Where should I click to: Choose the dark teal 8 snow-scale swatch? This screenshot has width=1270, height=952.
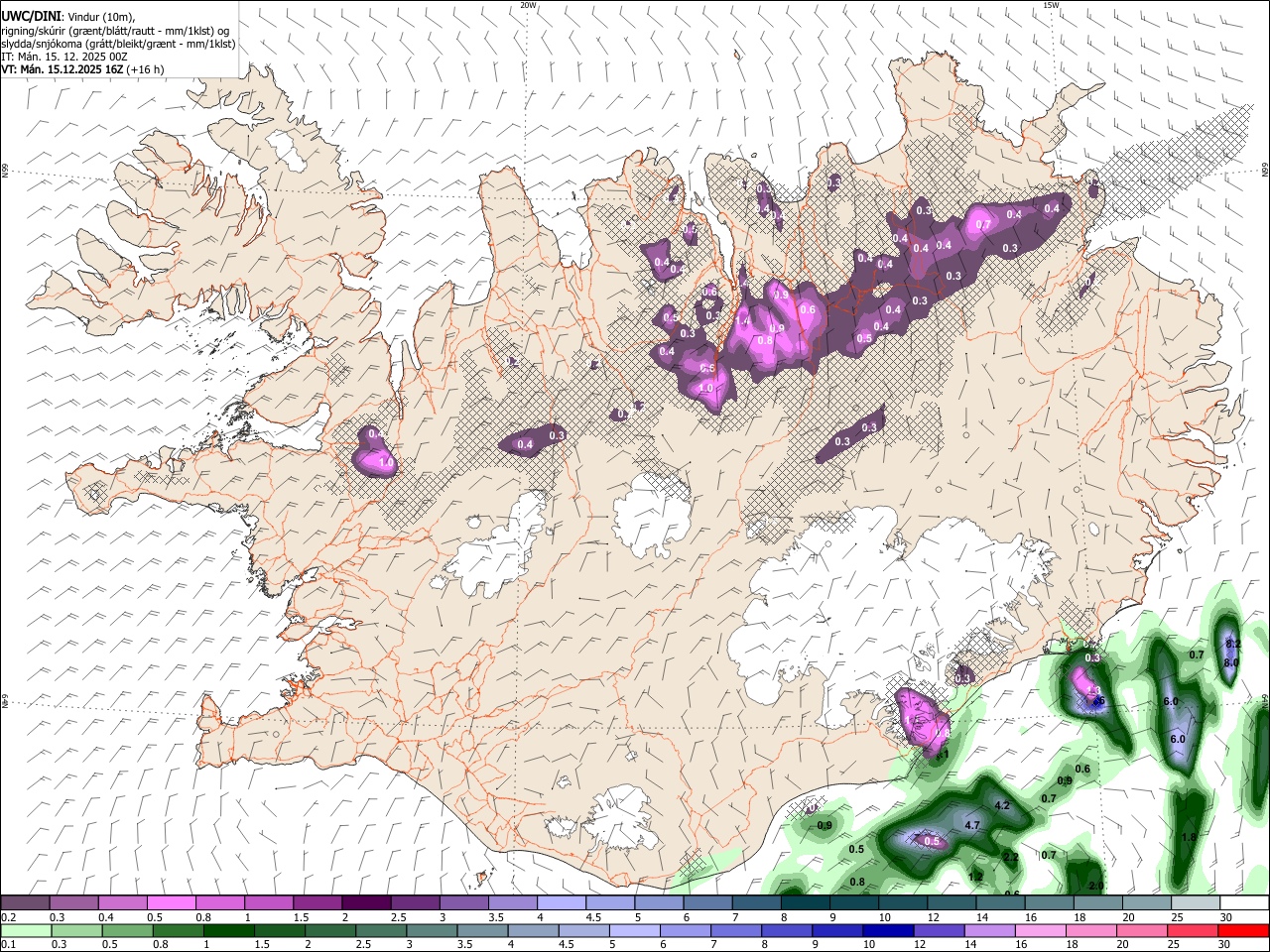[x=806, y=903]
